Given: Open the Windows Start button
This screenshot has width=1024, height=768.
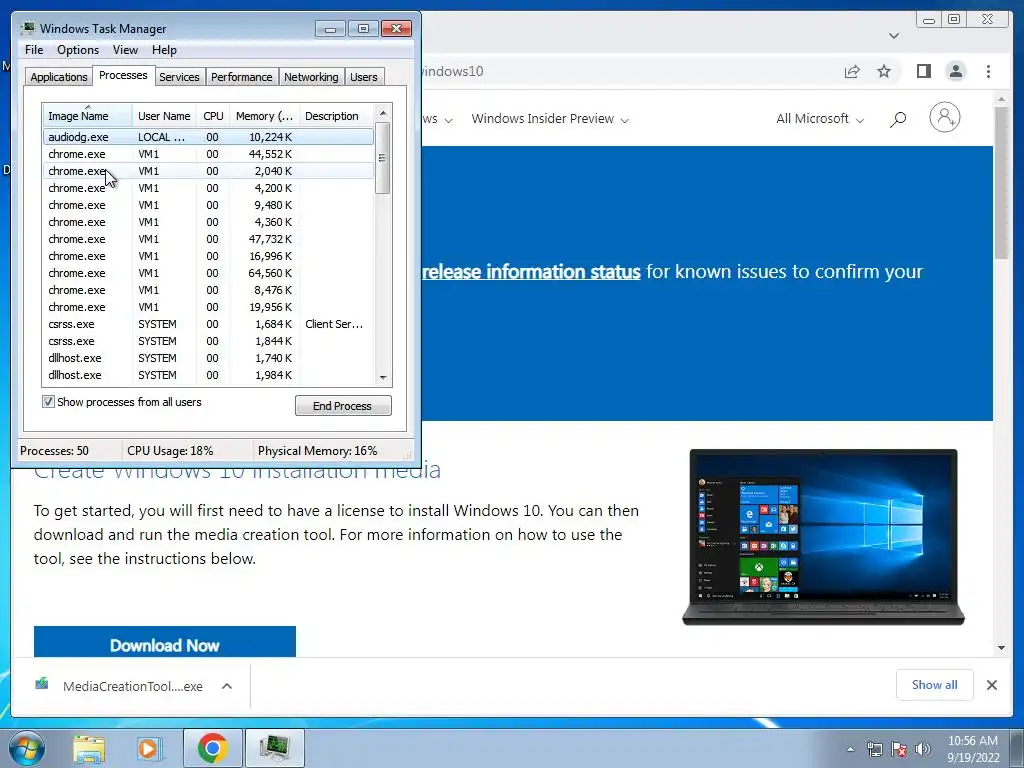Looking at the screenshot, I should point(27,748).
